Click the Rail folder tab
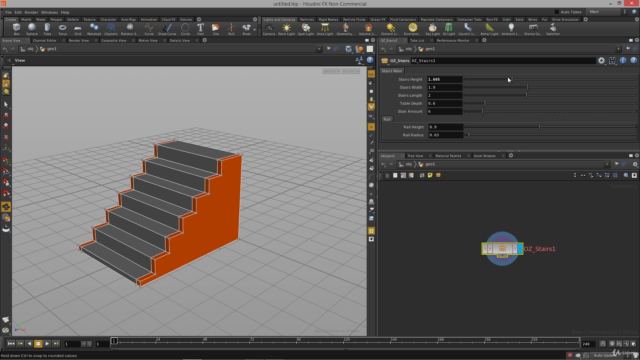Screen dimensions: 640x360 387,119
